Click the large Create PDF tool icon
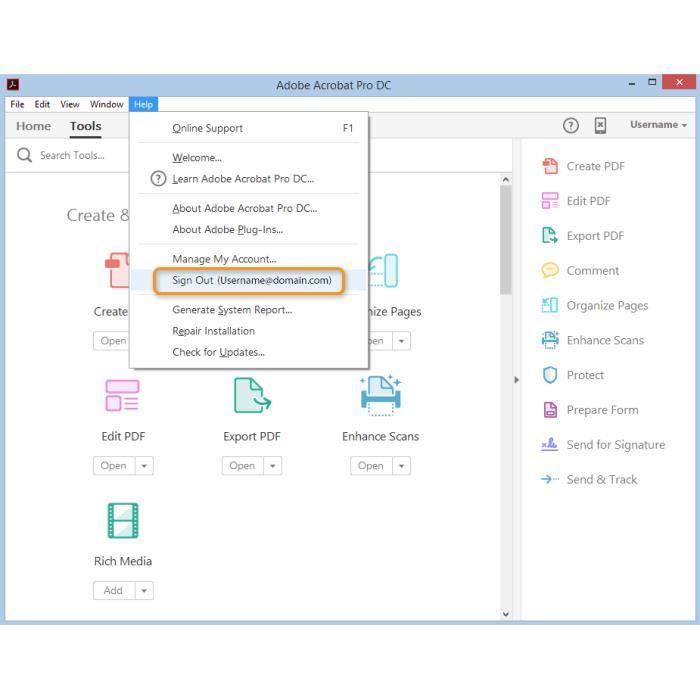Viewport: 700px width, 700px height. (x=117, y=271)
